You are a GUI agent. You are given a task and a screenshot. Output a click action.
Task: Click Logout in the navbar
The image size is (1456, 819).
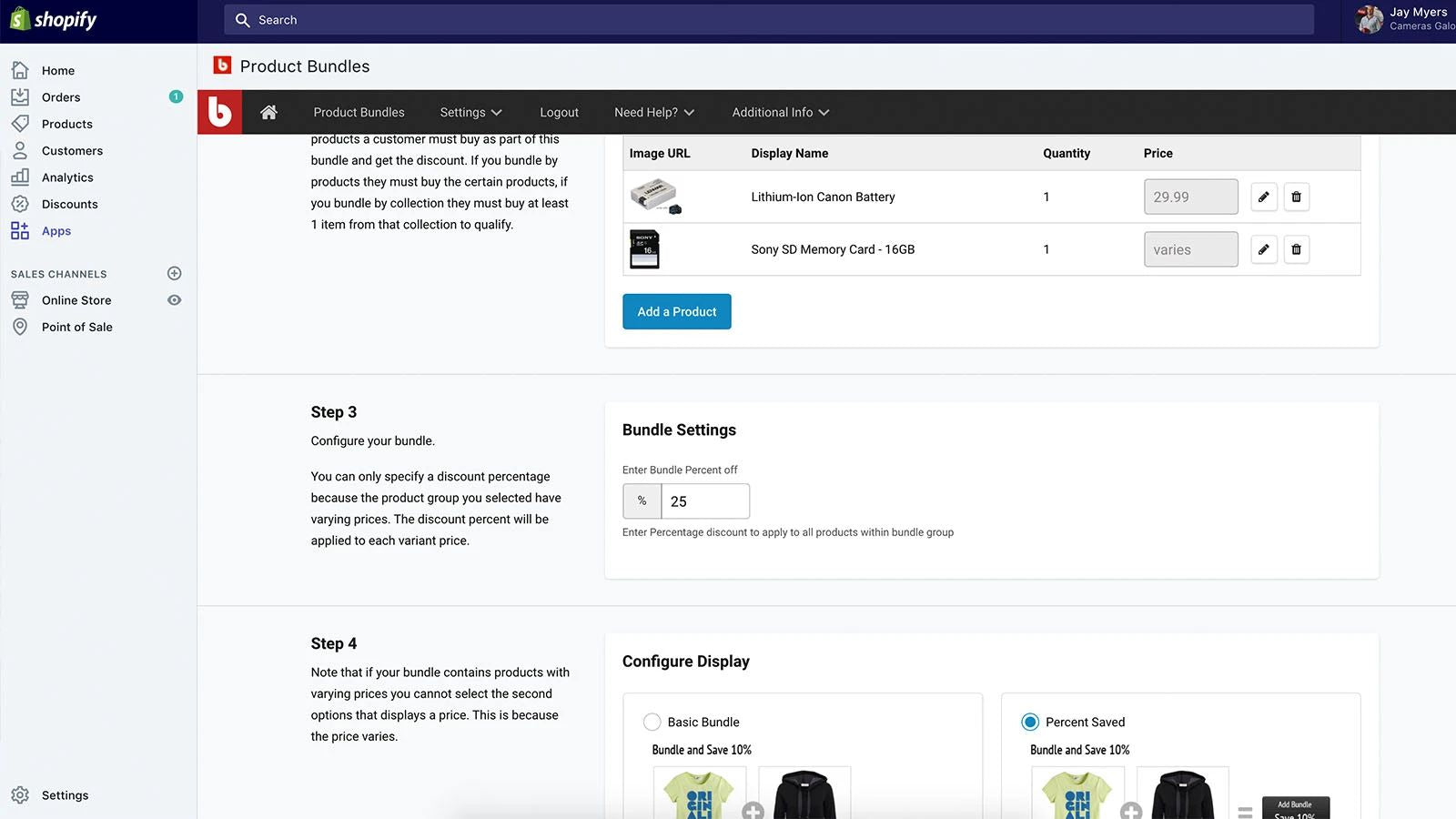[559, 112]
